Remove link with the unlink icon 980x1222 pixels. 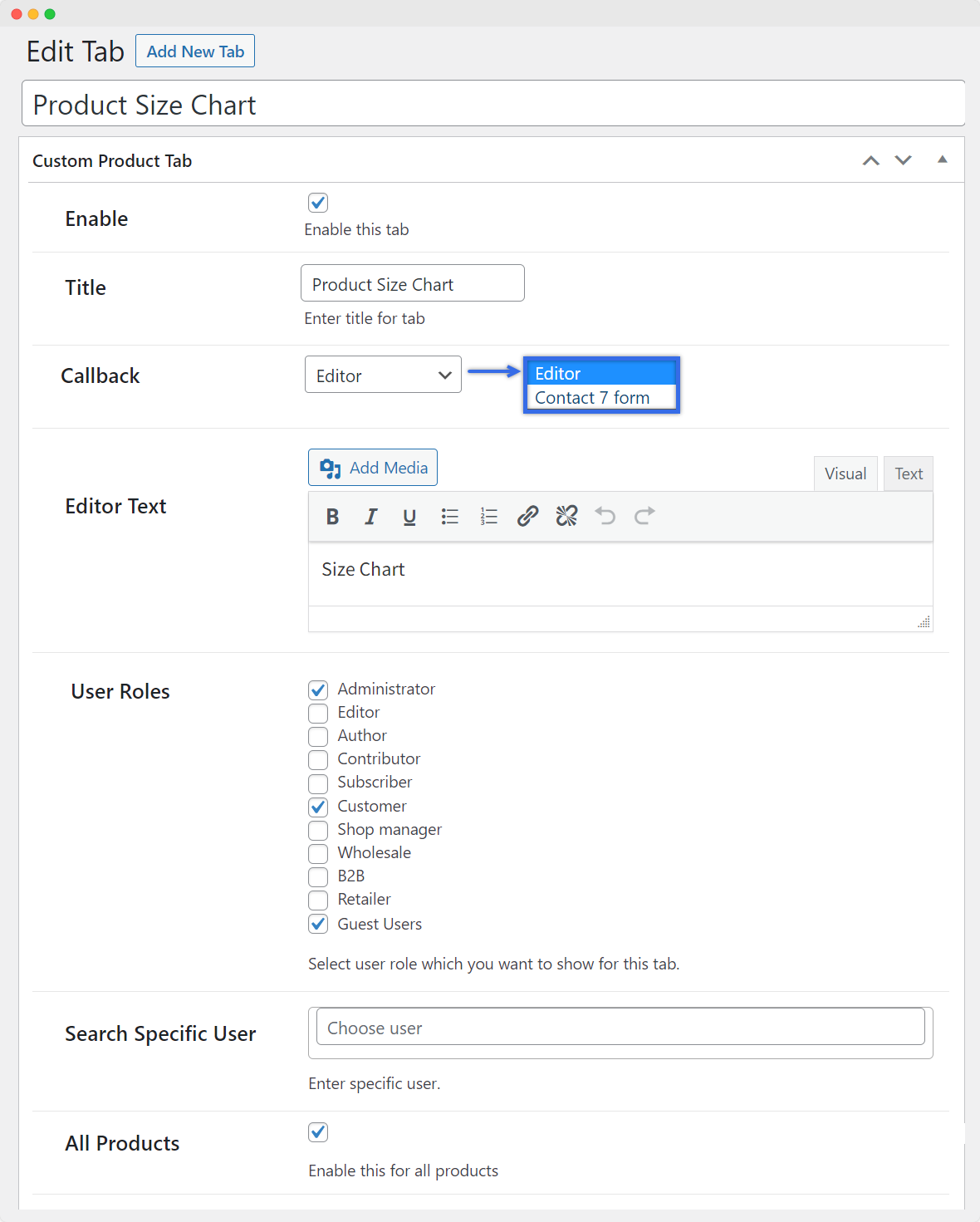click(x=566, y=517)
